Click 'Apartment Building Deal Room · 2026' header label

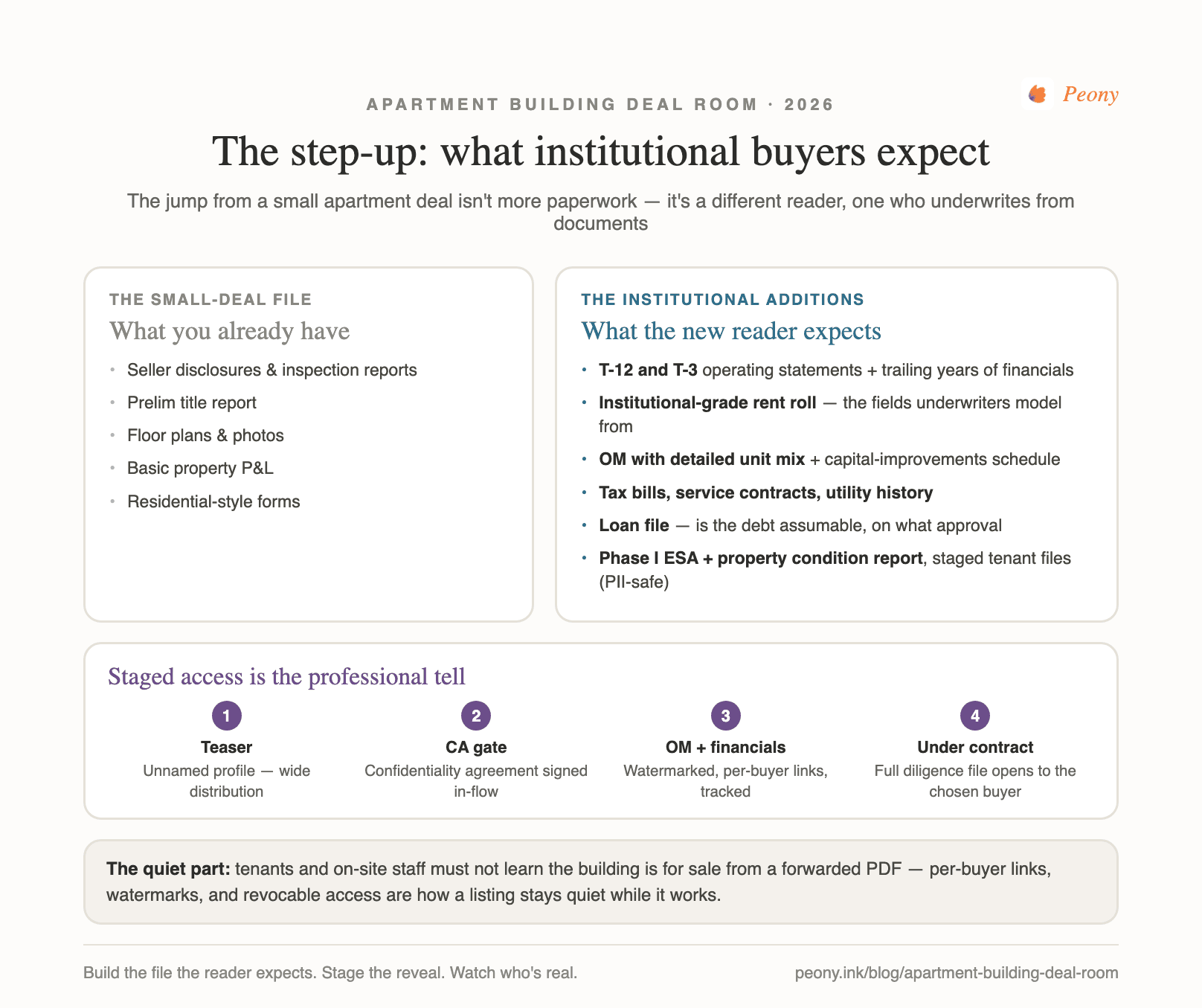coord(600,104)
